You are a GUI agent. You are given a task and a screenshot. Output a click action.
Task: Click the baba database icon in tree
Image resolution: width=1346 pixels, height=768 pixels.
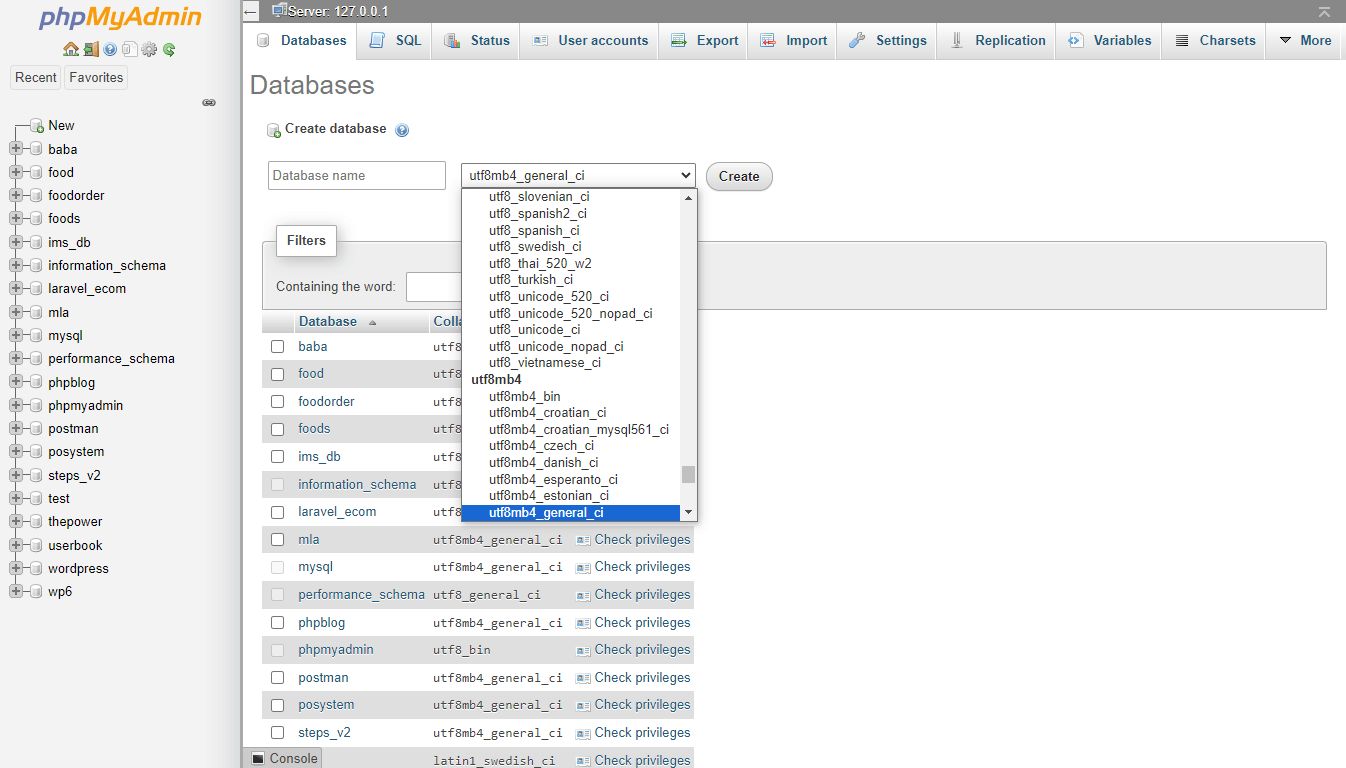[x=37, y=149]
